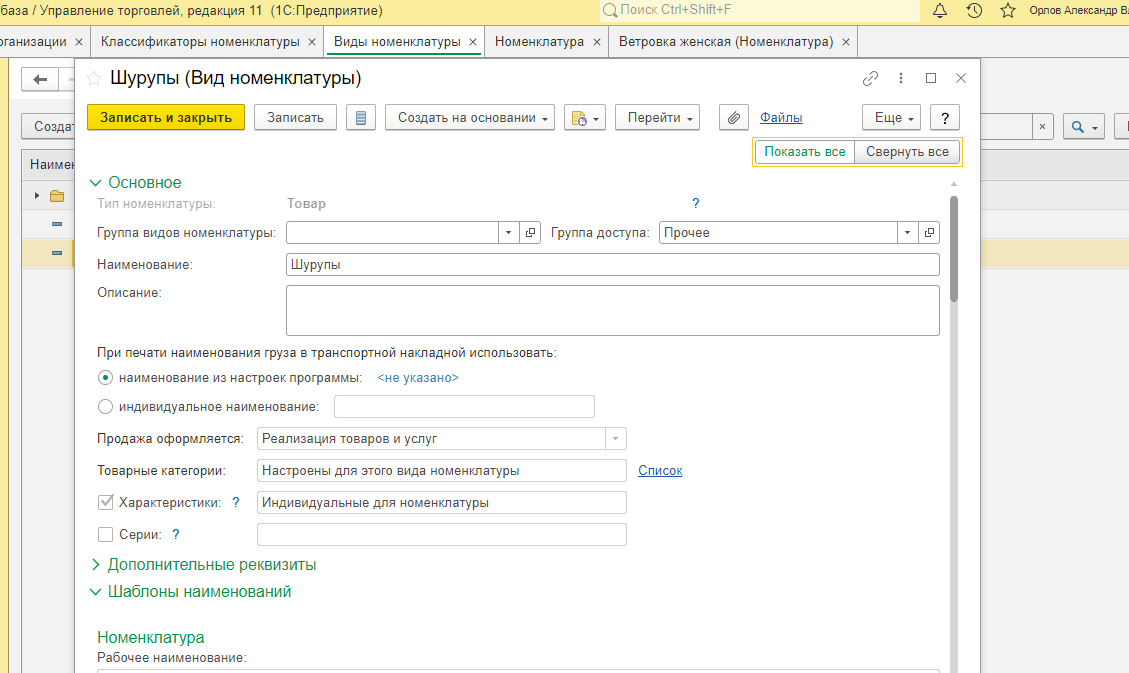The image size is (1129, 673).
Task: Show help hint near Тип номенклатуры
Action: pos(696,204)
